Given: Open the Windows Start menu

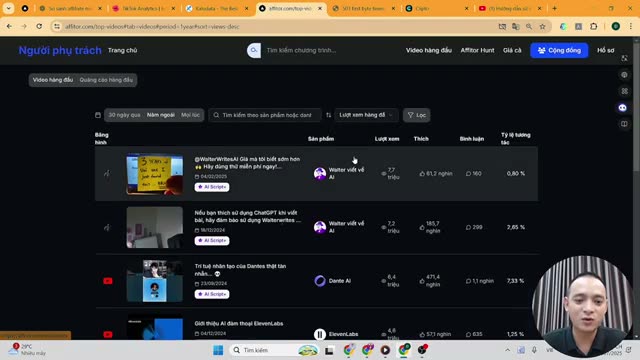Looking at the screenshot, I should click(x=218, y=350).
